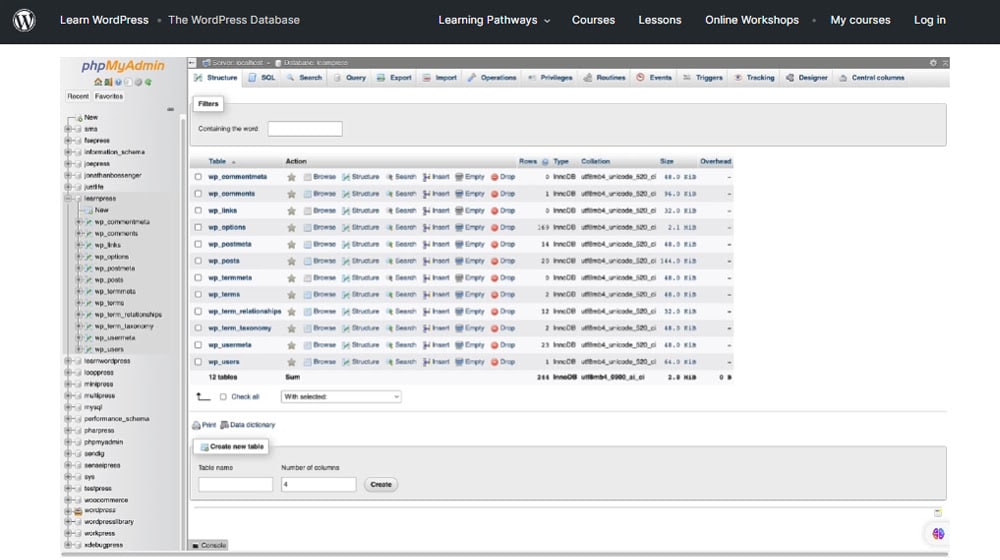Open the Privileges tab

click(550, 78)
